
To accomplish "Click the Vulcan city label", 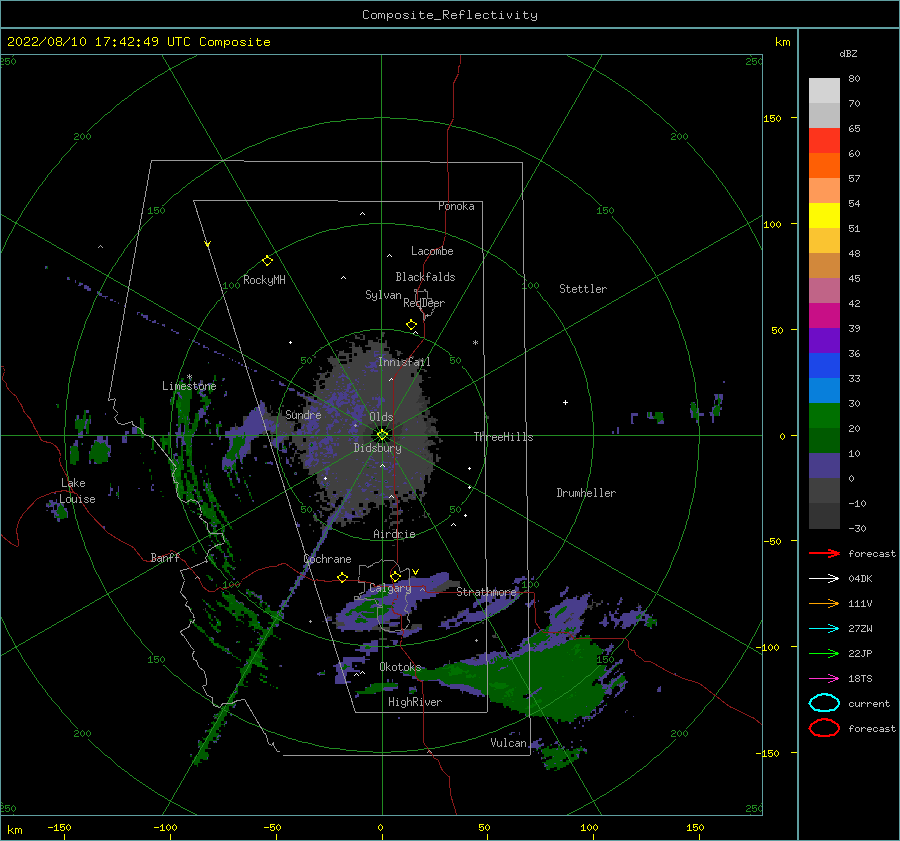I will (509, 743).
